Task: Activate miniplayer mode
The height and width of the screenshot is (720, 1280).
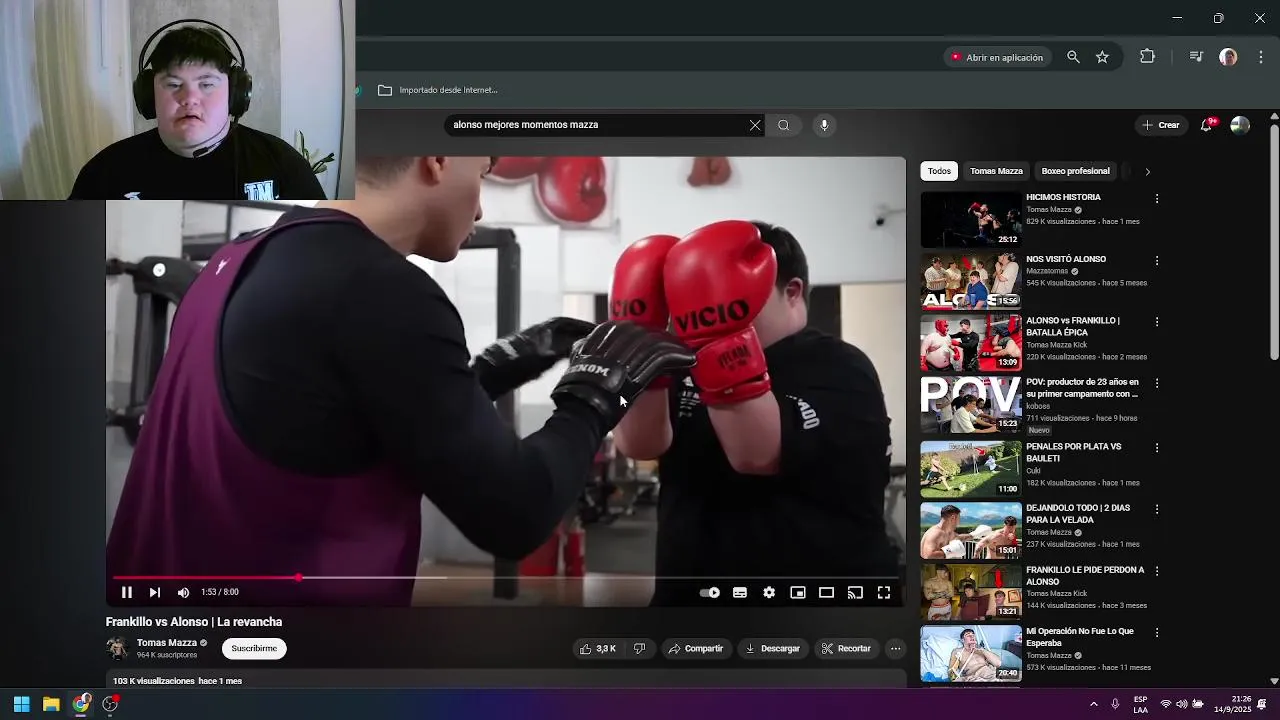Action: (798, 592)
